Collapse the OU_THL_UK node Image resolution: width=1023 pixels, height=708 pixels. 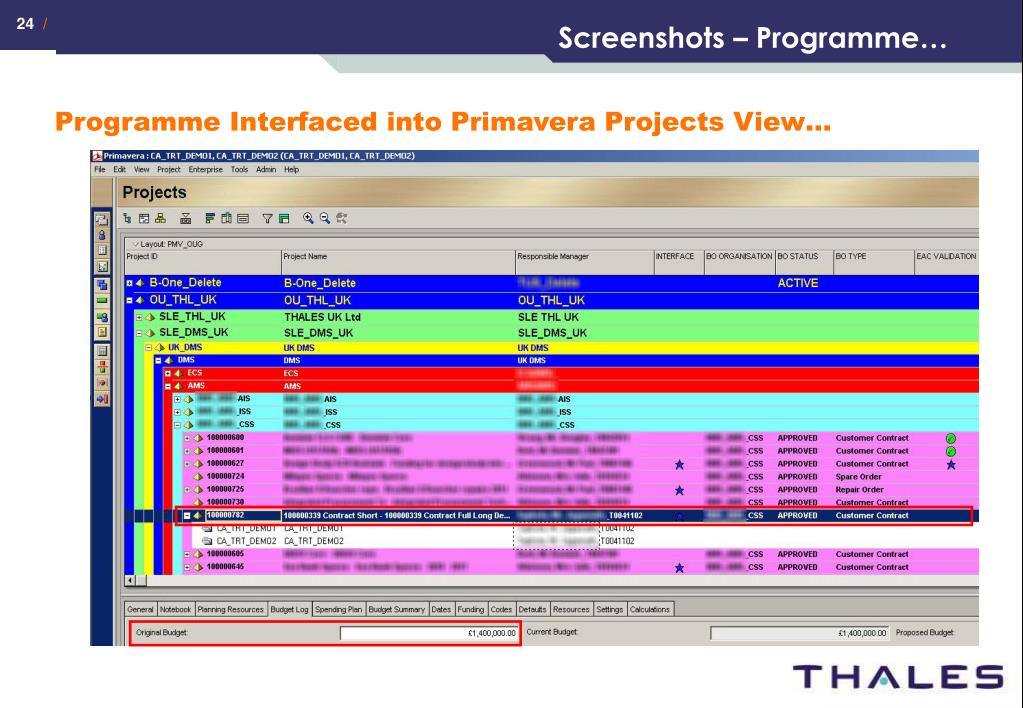coord(129,301)
